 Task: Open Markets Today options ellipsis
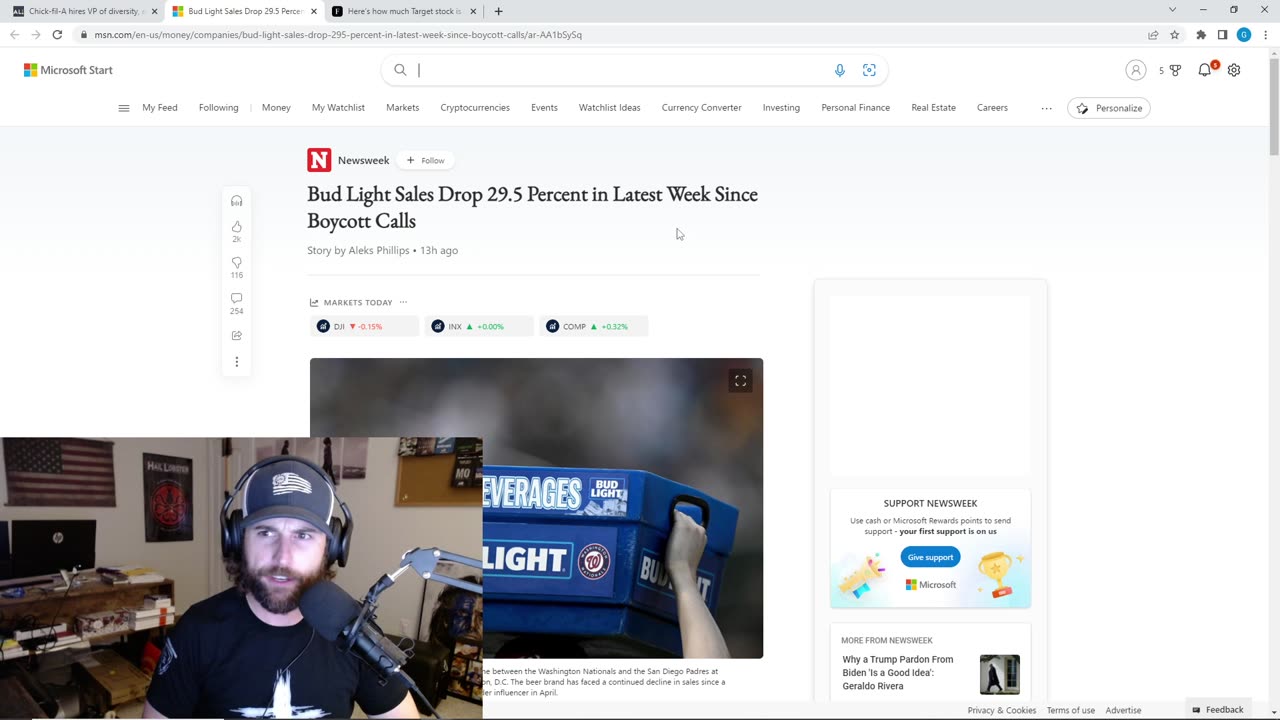point(403,302)
